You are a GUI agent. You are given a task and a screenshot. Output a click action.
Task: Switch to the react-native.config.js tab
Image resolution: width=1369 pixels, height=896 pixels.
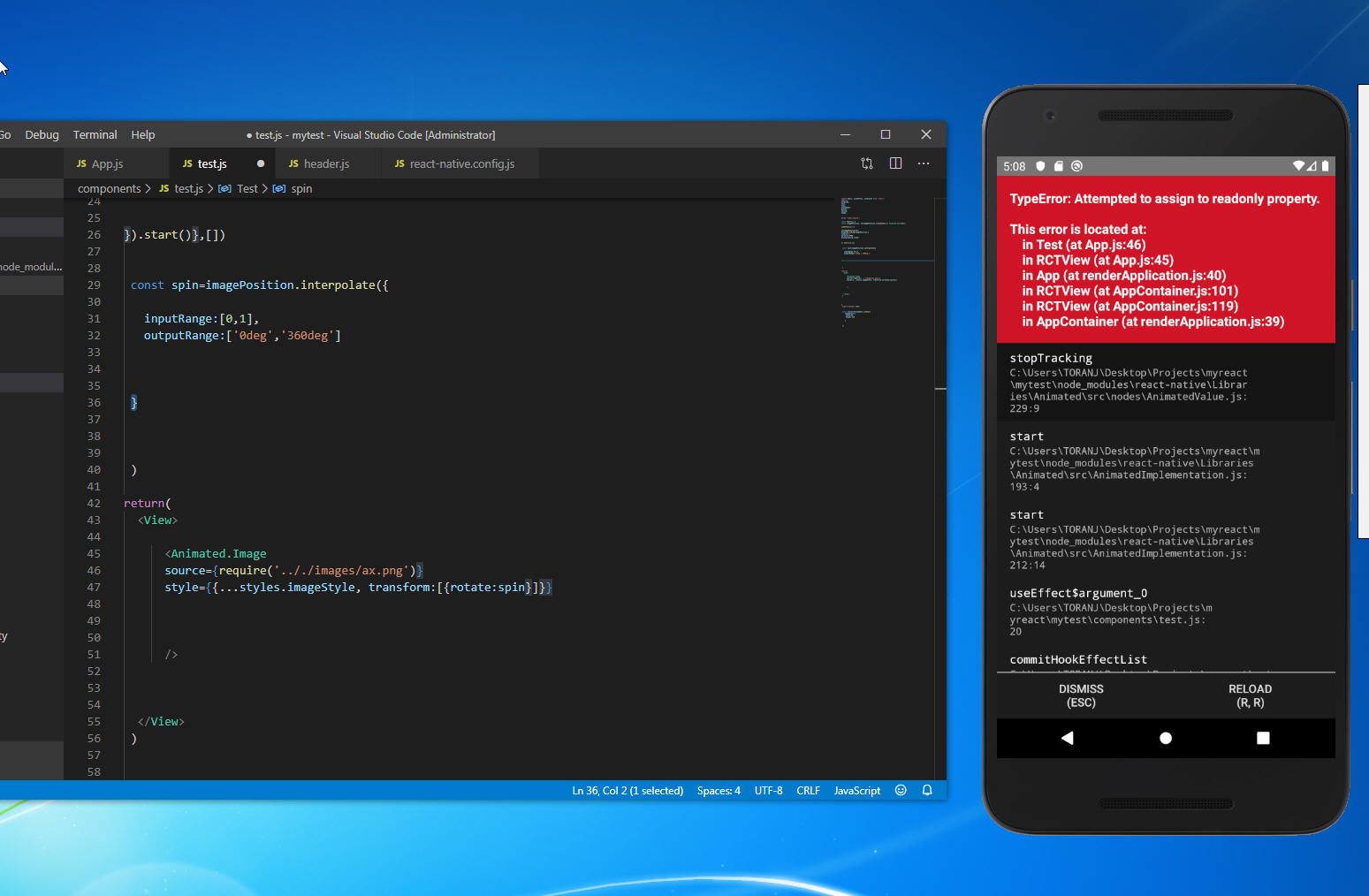pyautogui.click(x=461, y=164)
